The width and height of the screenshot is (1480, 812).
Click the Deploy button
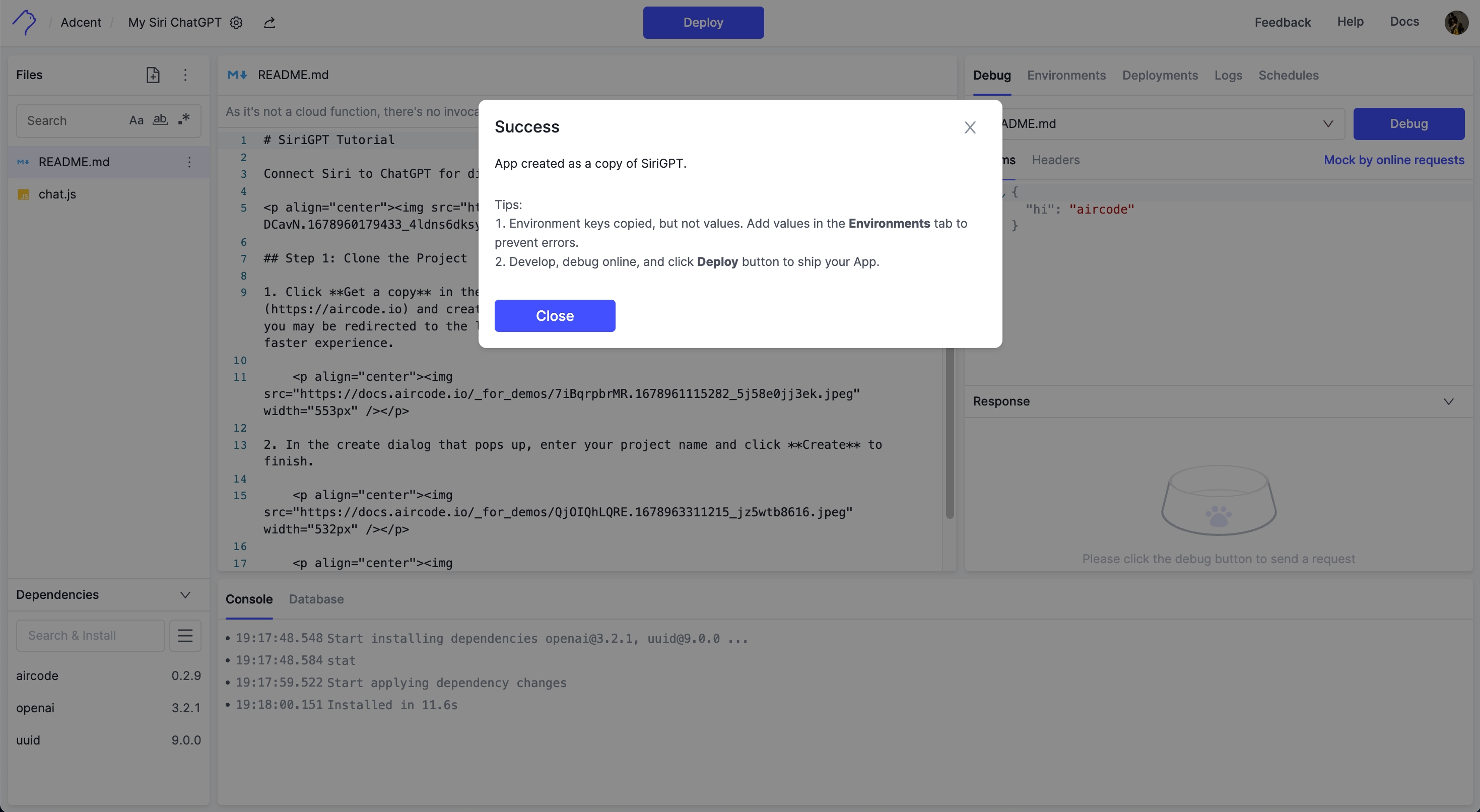(x=703, y=22)
